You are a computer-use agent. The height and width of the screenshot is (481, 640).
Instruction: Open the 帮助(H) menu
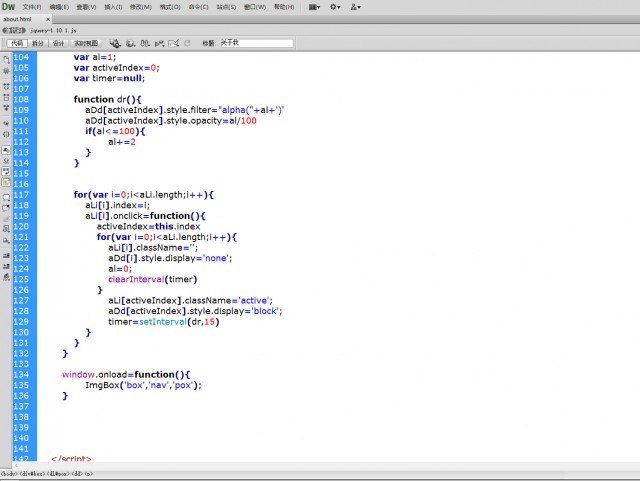(x=284, y=7)
